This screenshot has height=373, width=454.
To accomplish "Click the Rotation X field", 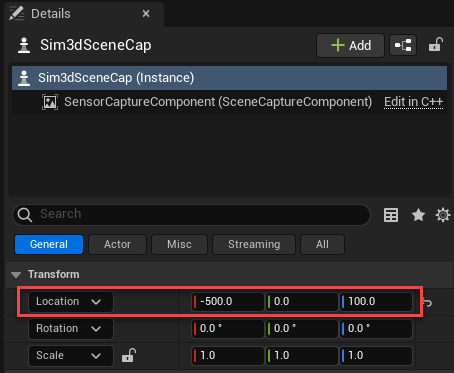I will click(x=228, y=329).
